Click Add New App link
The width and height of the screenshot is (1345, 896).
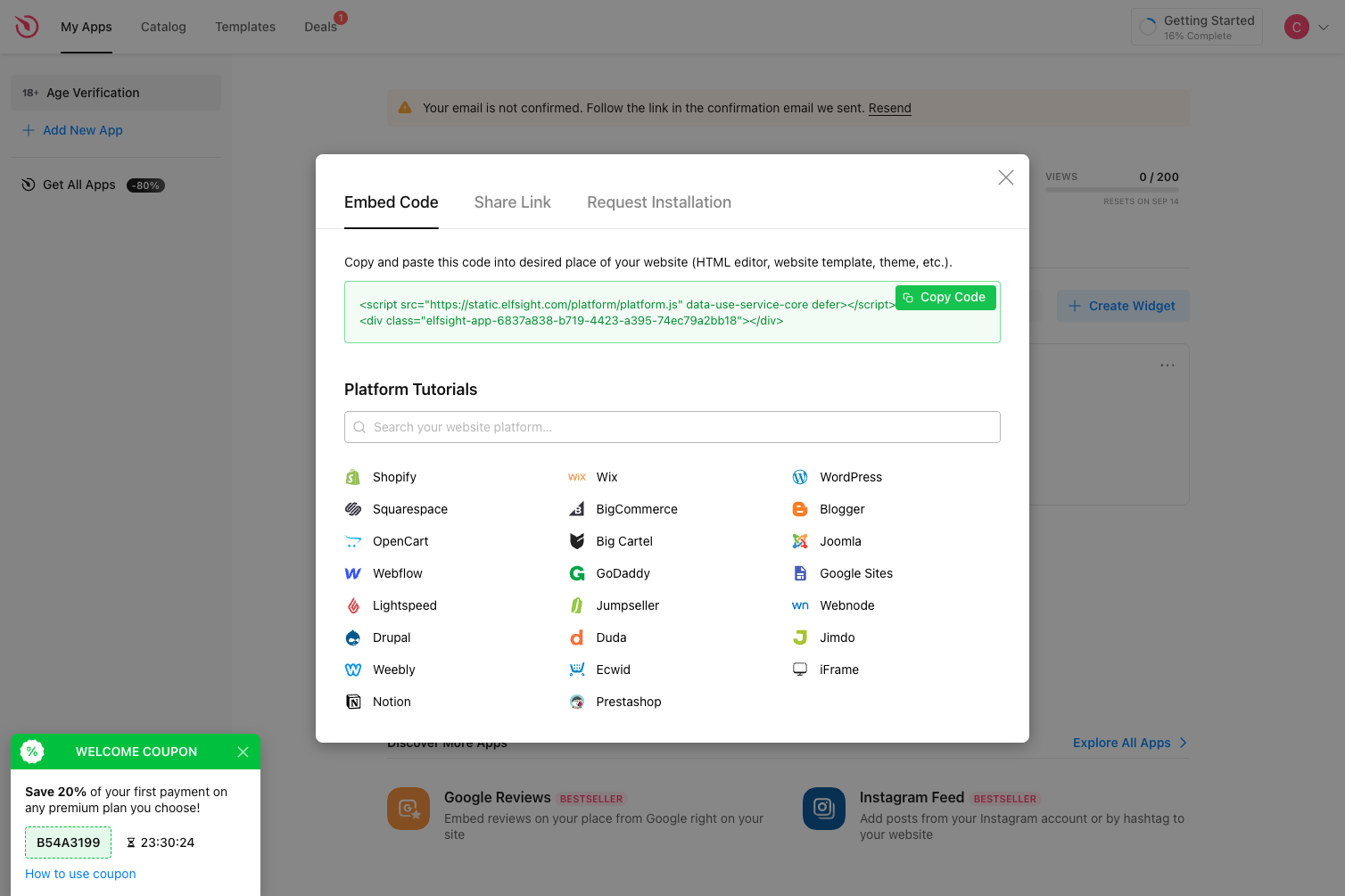[x=73, y=130]
